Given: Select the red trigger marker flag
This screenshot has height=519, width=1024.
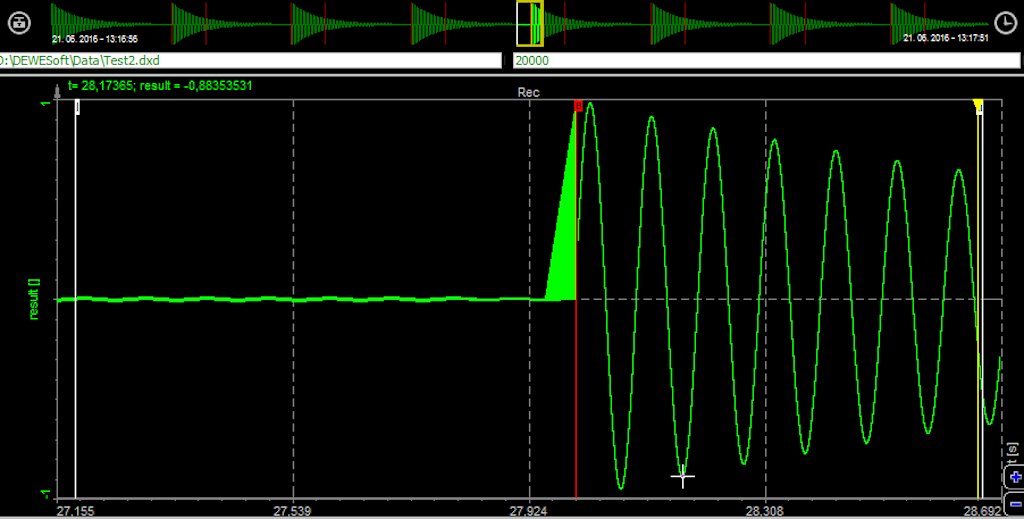Looking at the screenshot, I should pos(578,105).
